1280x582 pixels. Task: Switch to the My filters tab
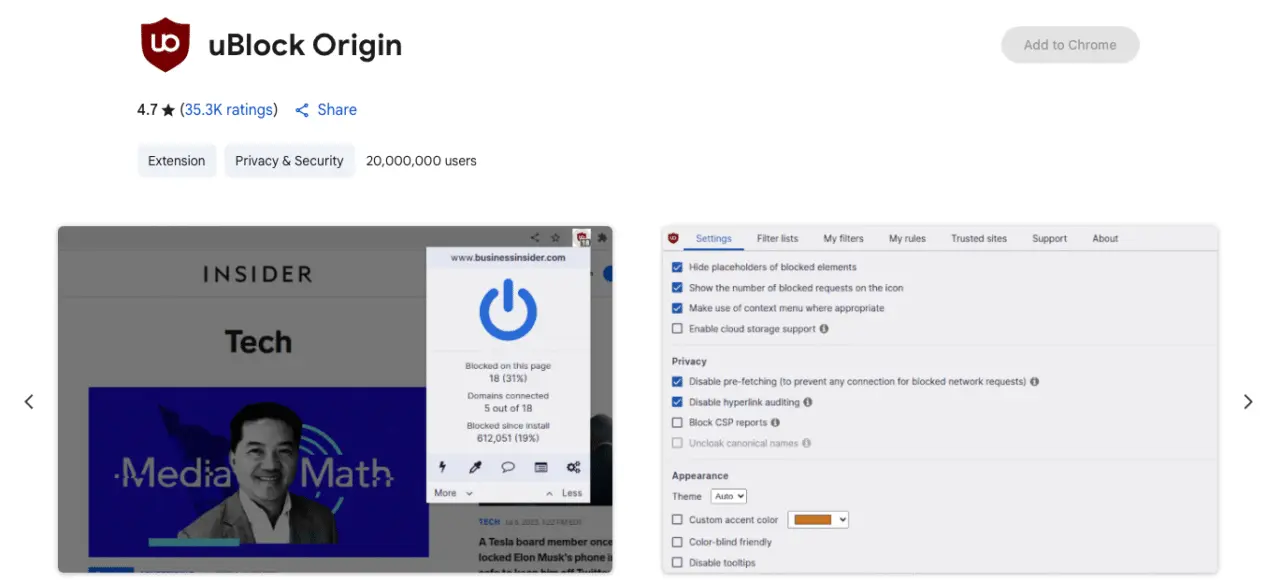coord(843,239)
